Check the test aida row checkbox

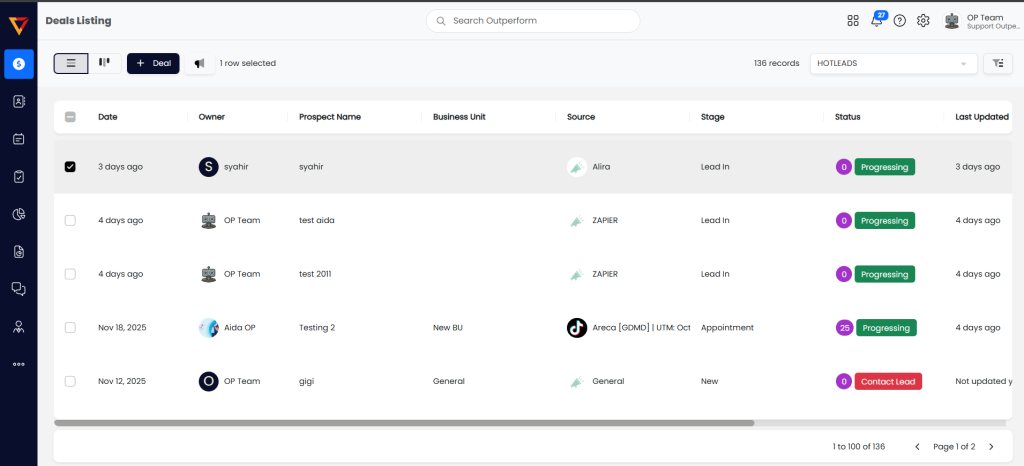point(70,221)
